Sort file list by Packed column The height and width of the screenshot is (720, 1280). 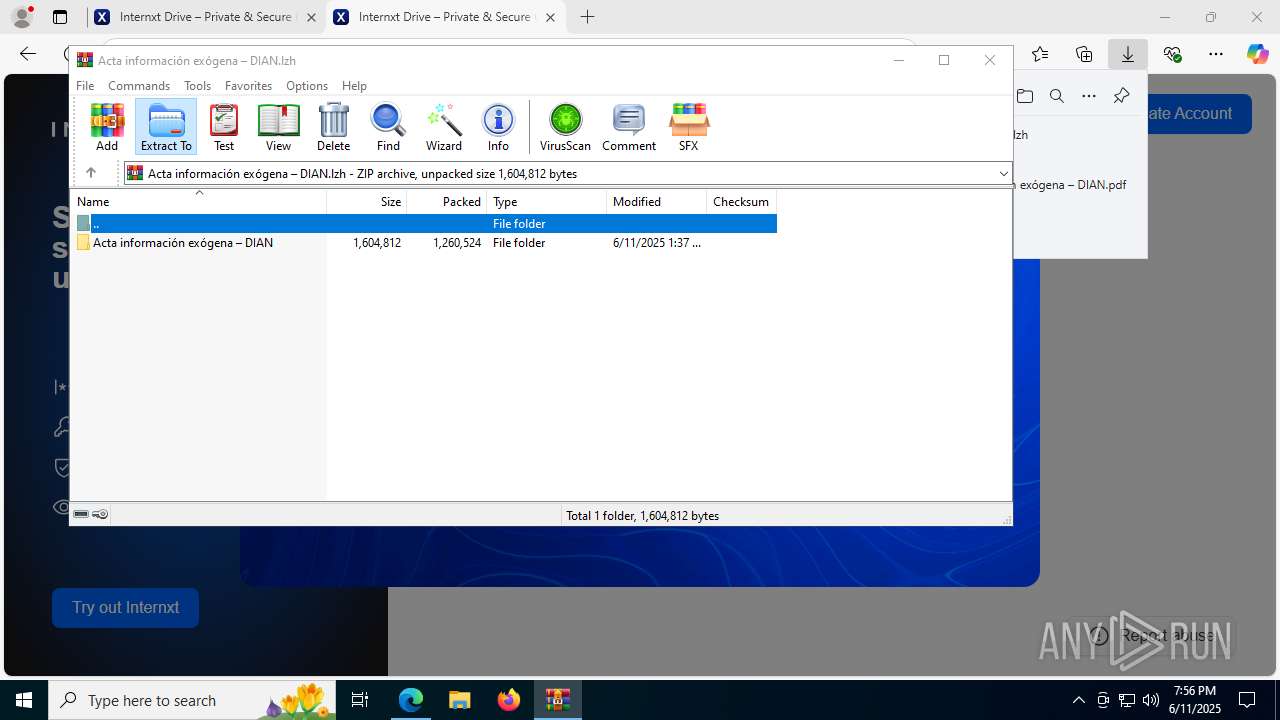447,202
